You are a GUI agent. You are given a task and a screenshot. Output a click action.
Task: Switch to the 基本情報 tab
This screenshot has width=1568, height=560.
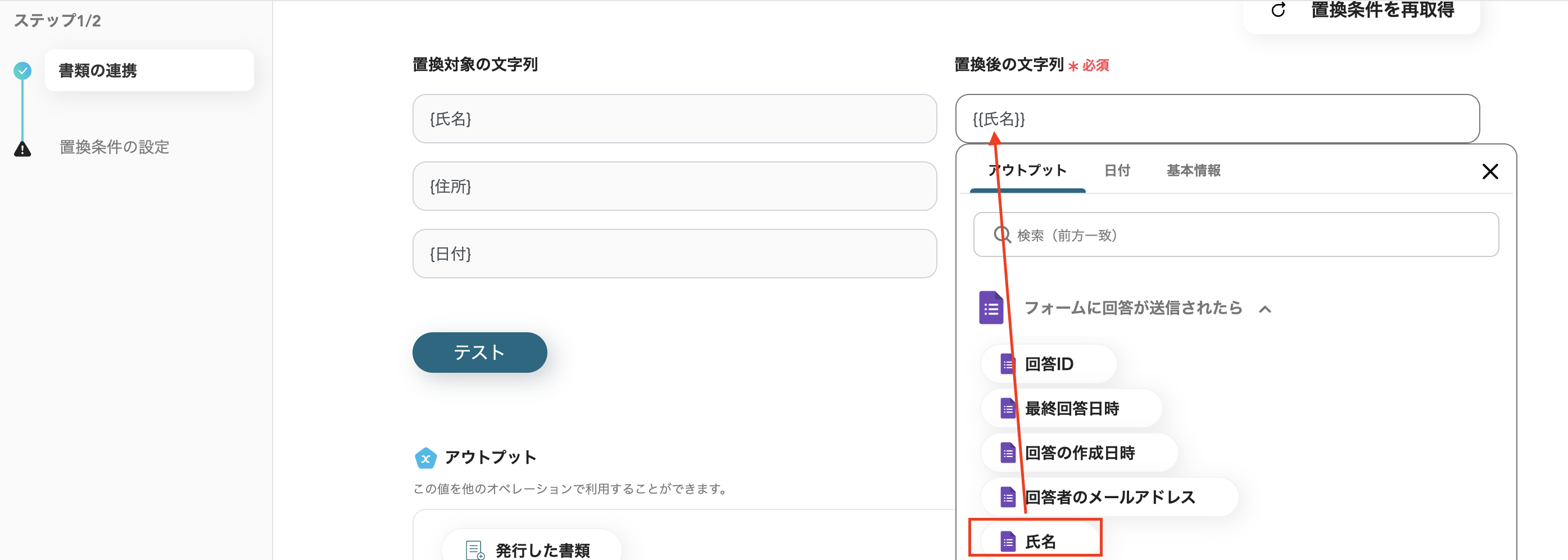(x=1193, y=171)
